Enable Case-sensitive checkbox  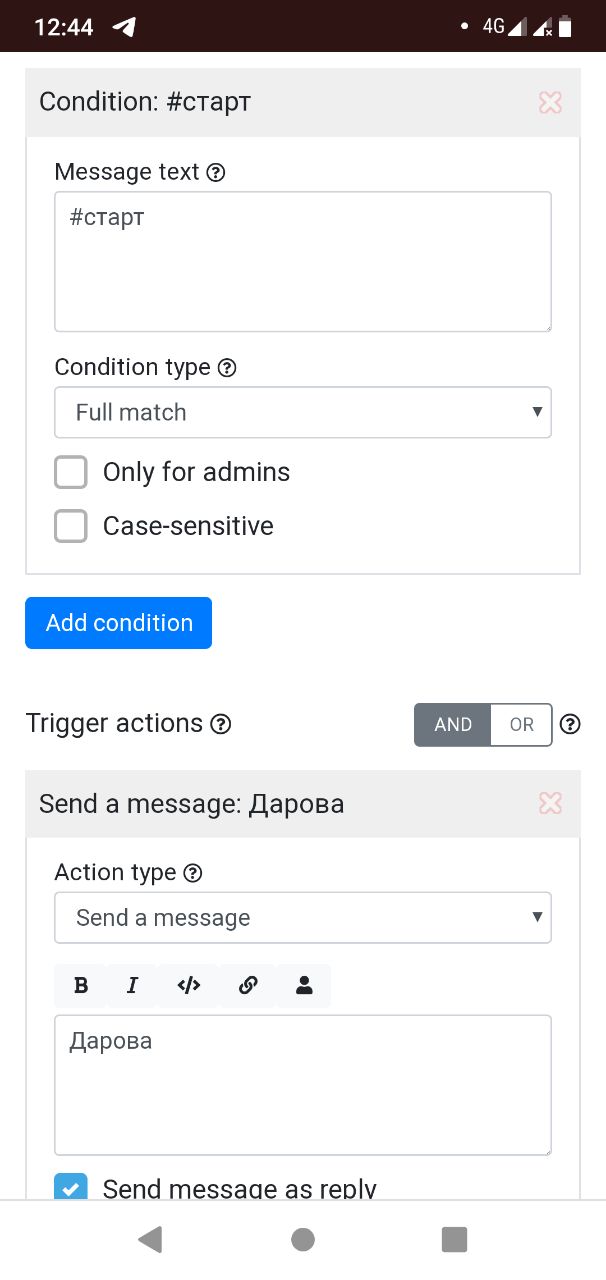pyautogui.click(x=71, y=526)
